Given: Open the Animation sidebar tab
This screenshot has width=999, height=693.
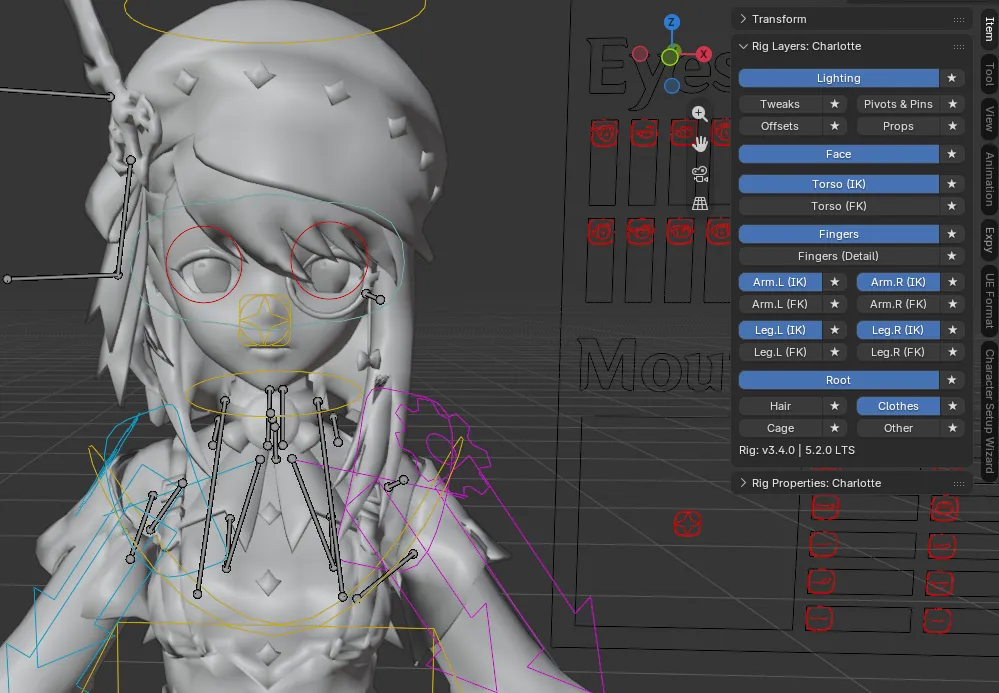Looking at the screenshot, I should pyautogui.click(x=989, y=179).
